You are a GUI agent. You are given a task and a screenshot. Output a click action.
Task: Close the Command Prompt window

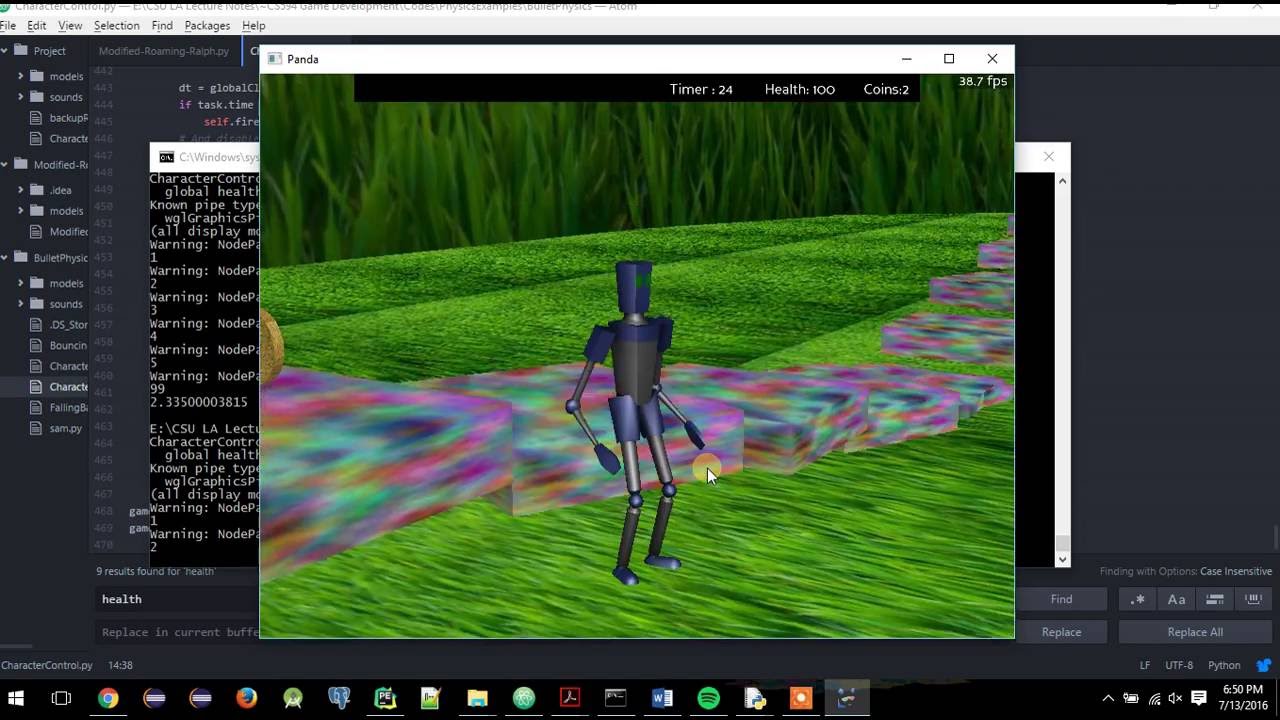point(1048,157)
